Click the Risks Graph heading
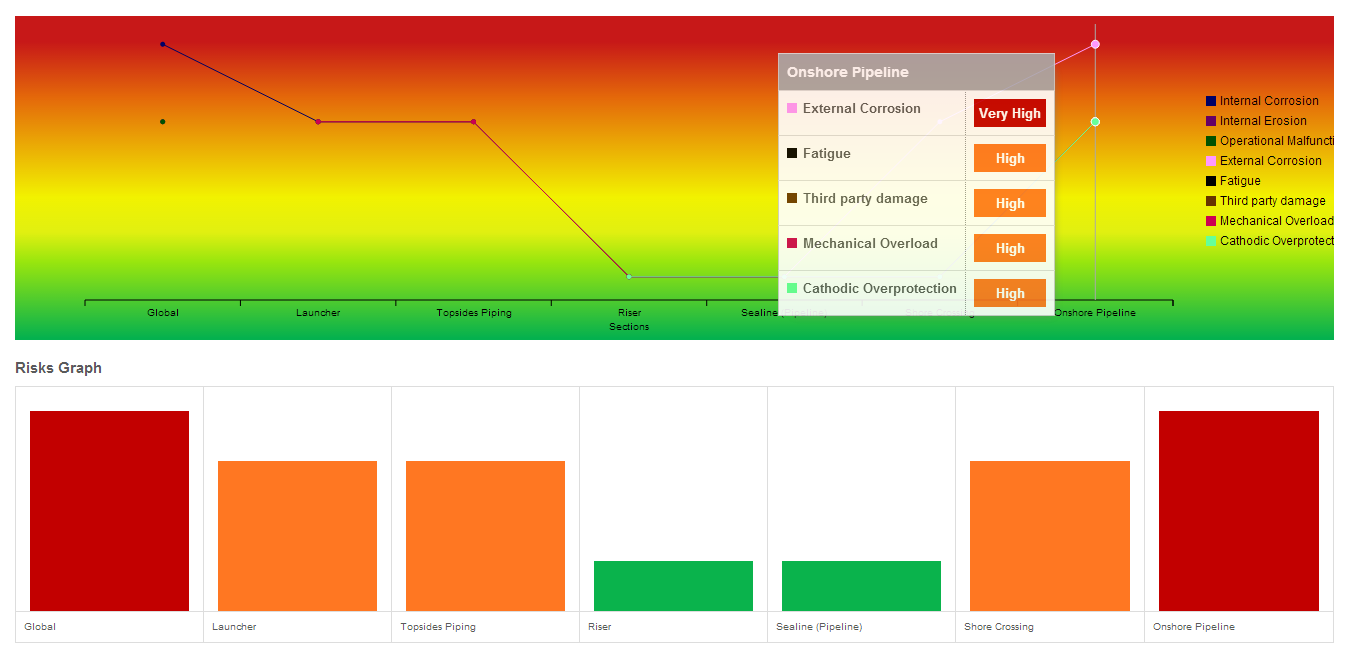 click(x=58, y=368)
